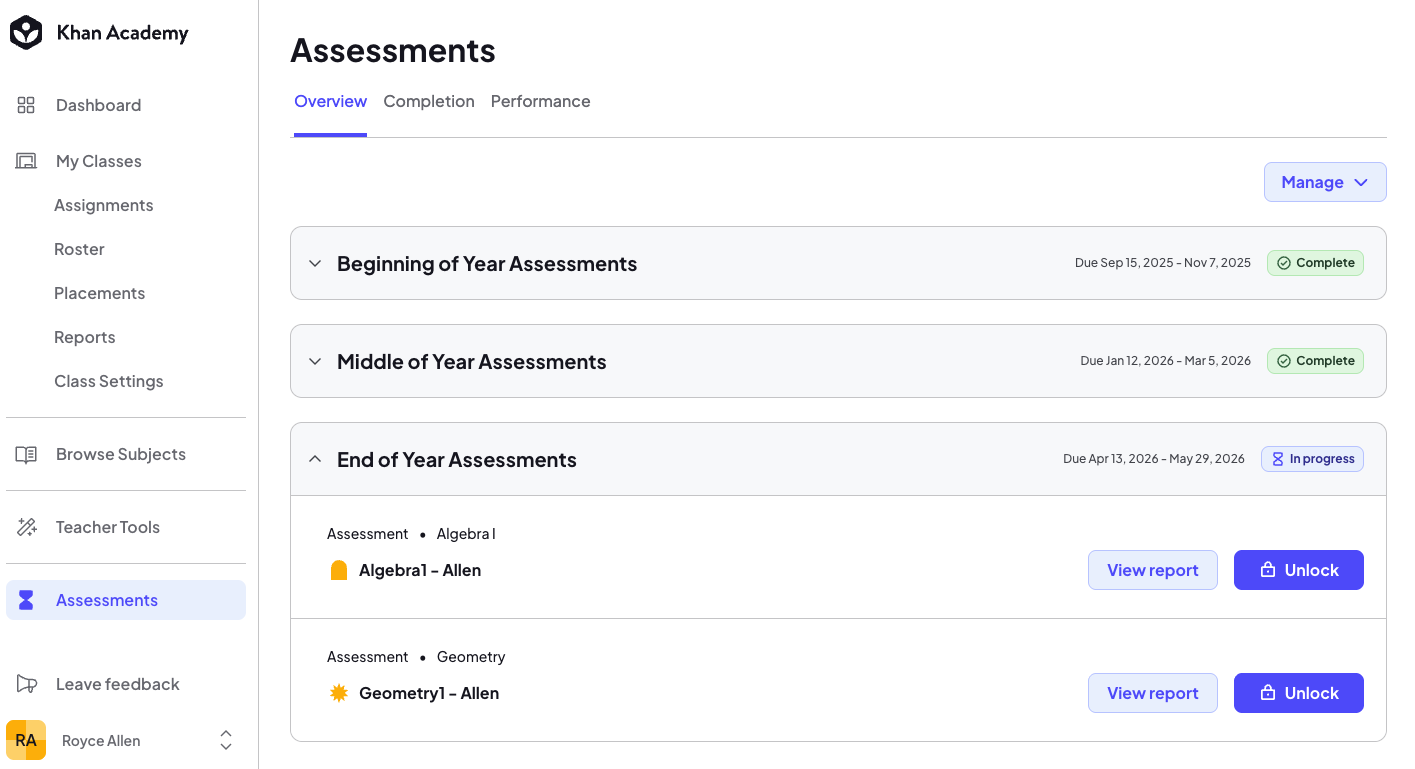Click the RA avatar for Royce Allen
The image size is (1415, 769).
26,740
